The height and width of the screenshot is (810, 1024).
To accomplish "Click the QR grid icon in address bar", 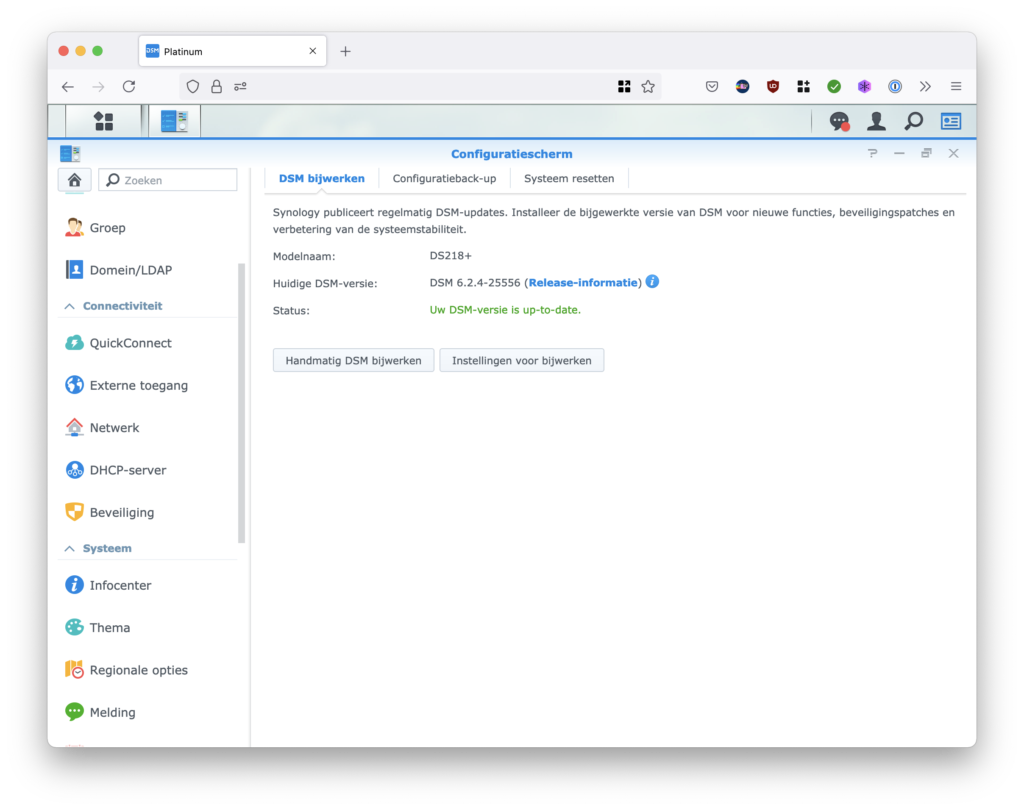I will click(x=624, y=86).
